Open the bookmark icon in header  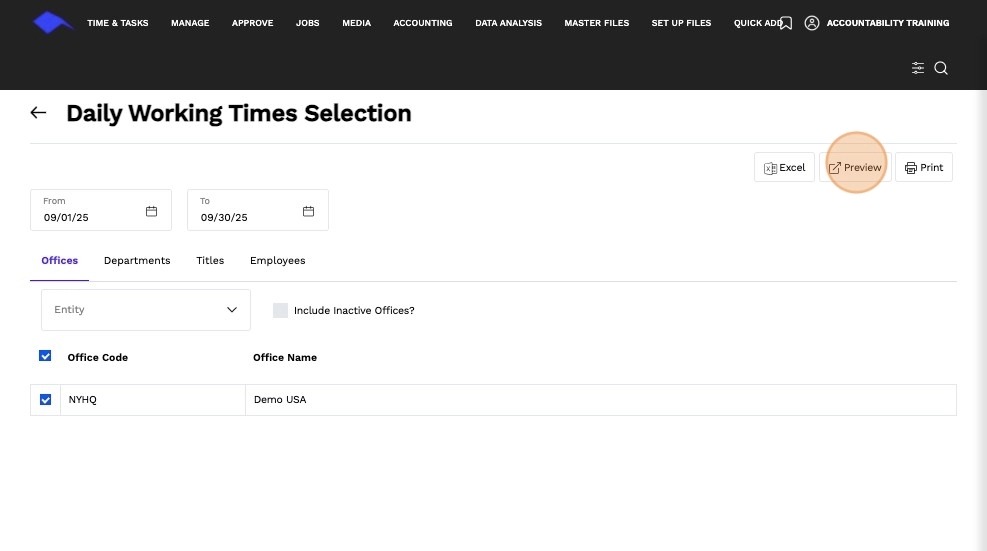[786, 23]
